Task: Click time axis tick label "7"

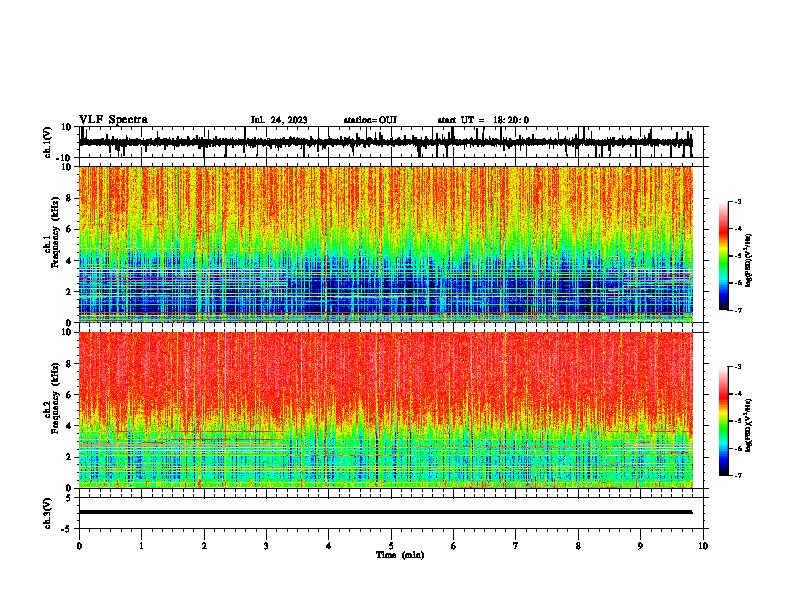Action: click(x=516, y=546)
